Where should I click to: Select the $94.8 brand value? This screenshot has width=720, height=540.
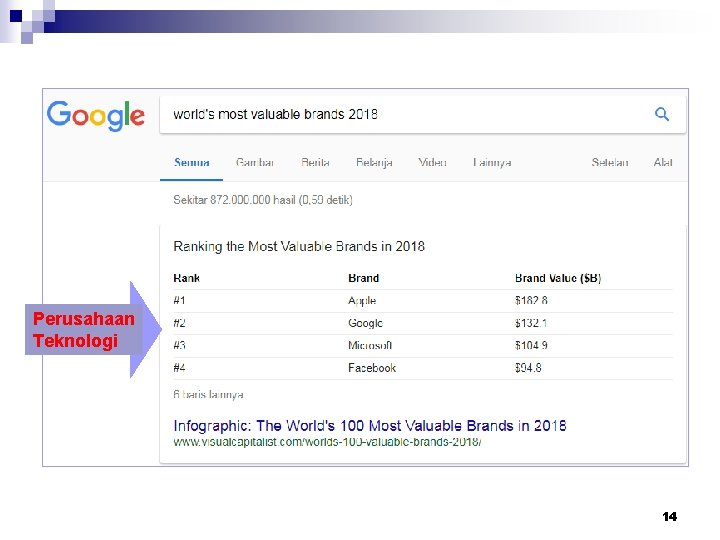pyautogui.click(x=528, y=368)
